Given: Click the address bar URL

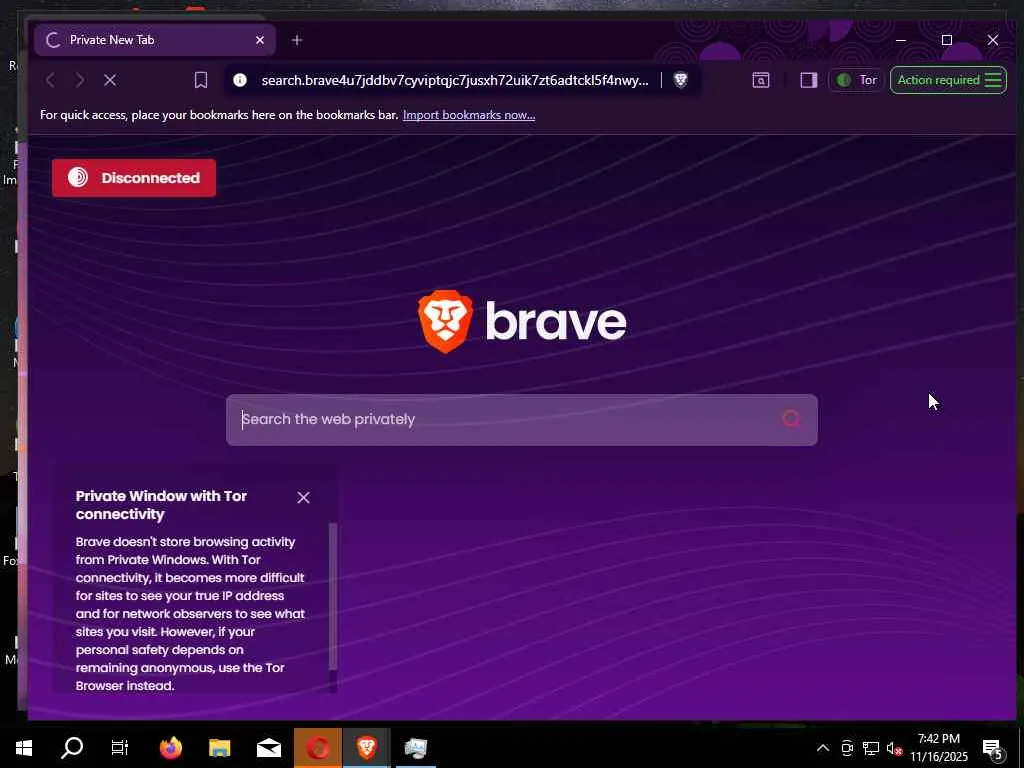Looking at the screenshot, I should (x=455, y=80).
